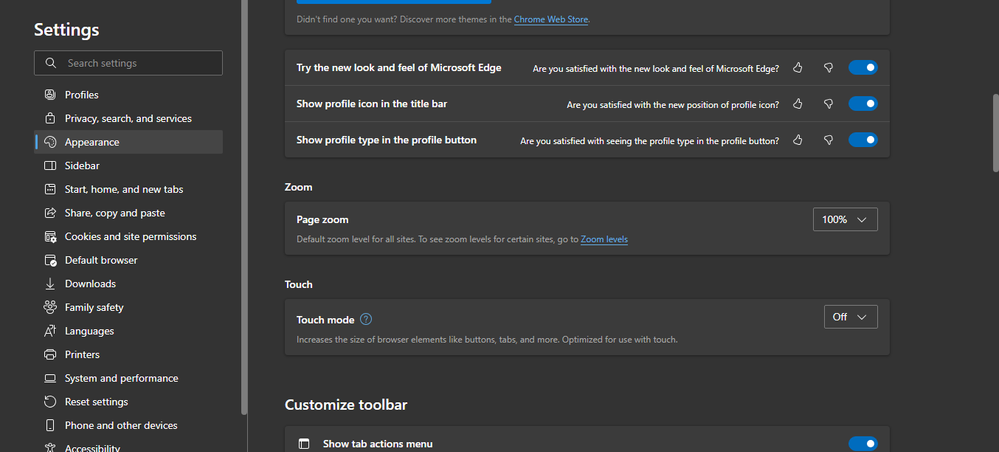Go to Cookies and site permissions
This screenshot has height=452, width=999.
[130, 237]
